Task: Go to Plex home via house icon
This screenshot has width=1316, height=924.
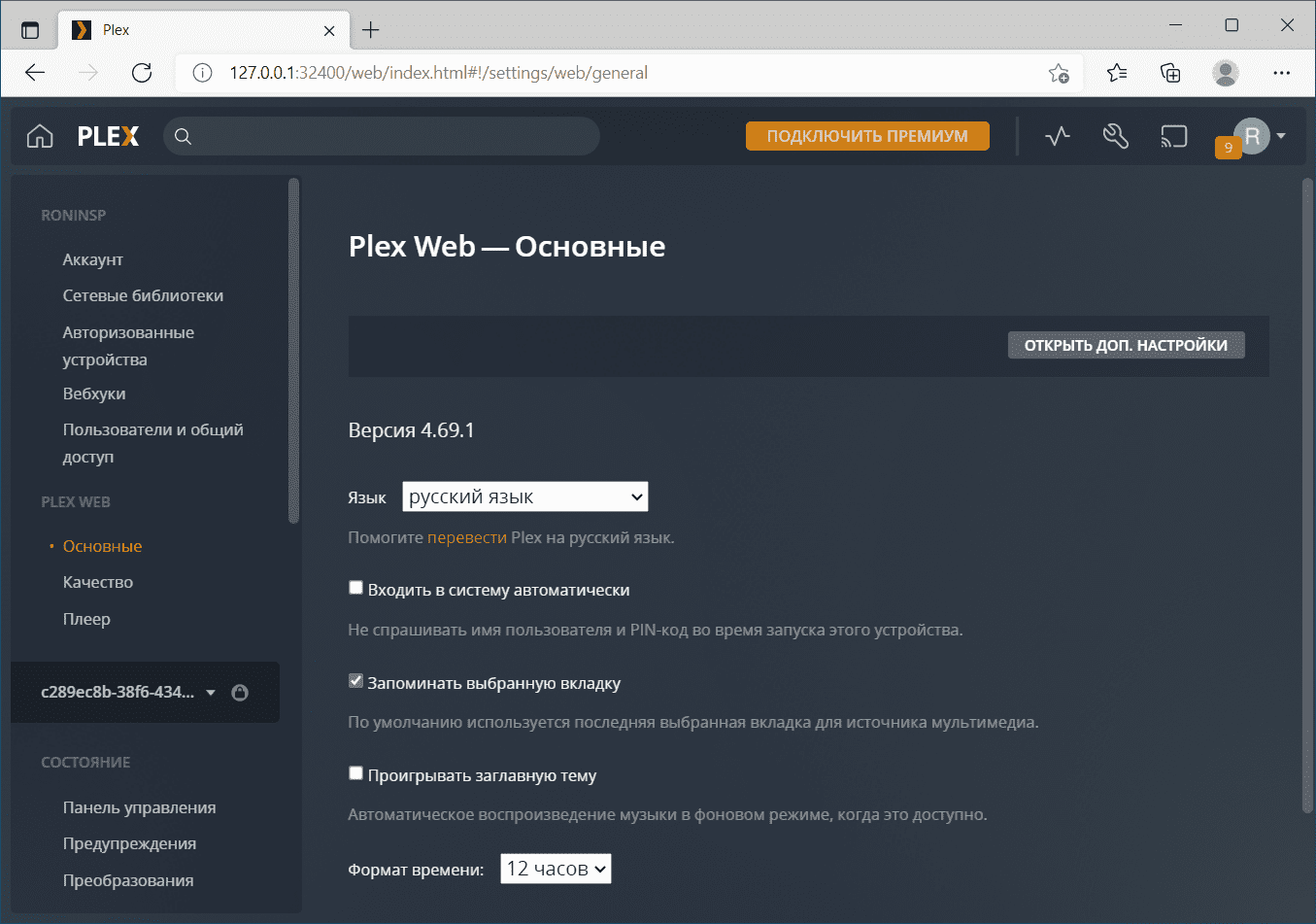Action: pyautogui.click(x=40, y=136)
